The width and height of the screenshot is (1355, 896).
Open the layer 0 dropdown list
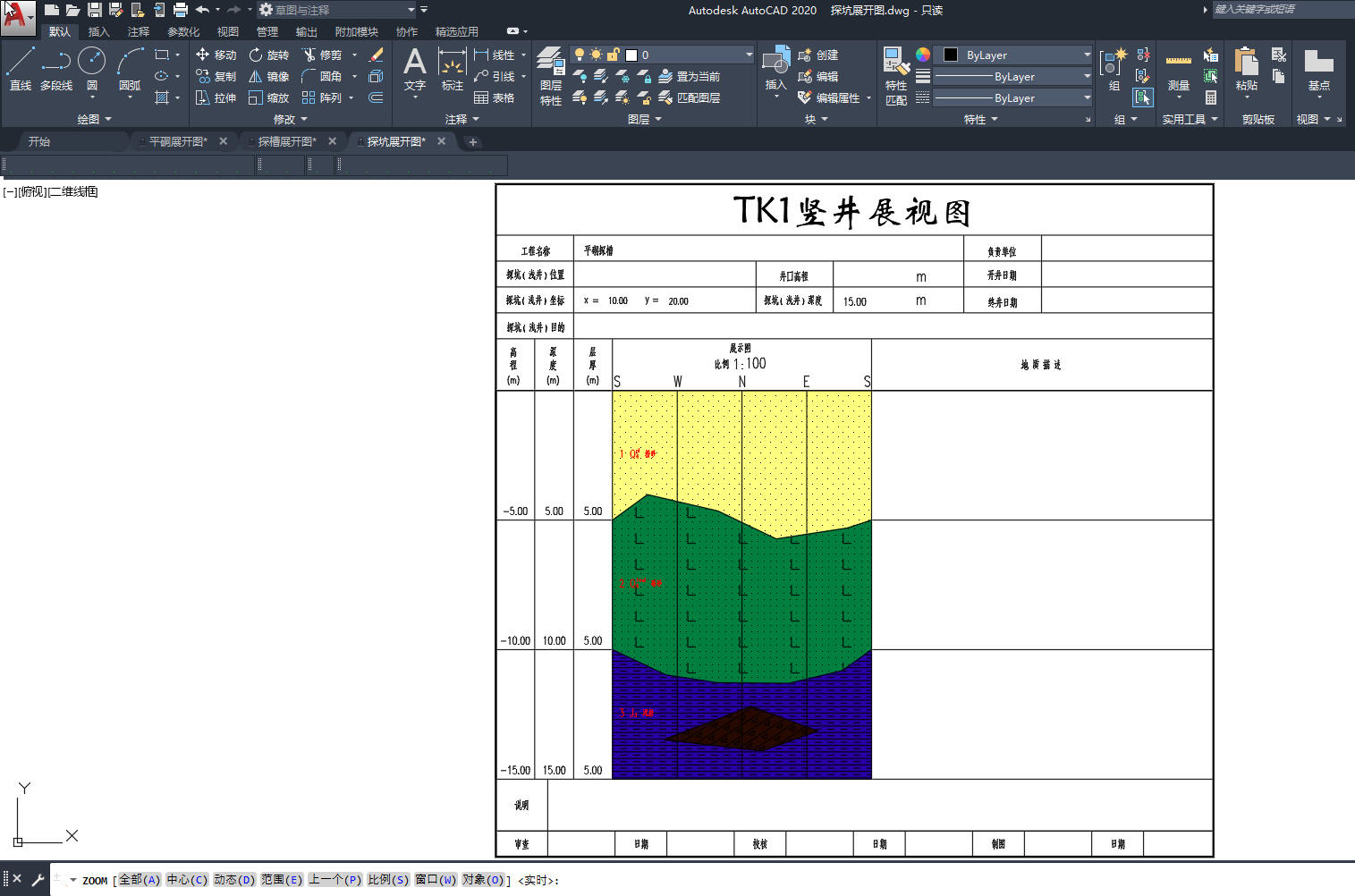point(749,55)
